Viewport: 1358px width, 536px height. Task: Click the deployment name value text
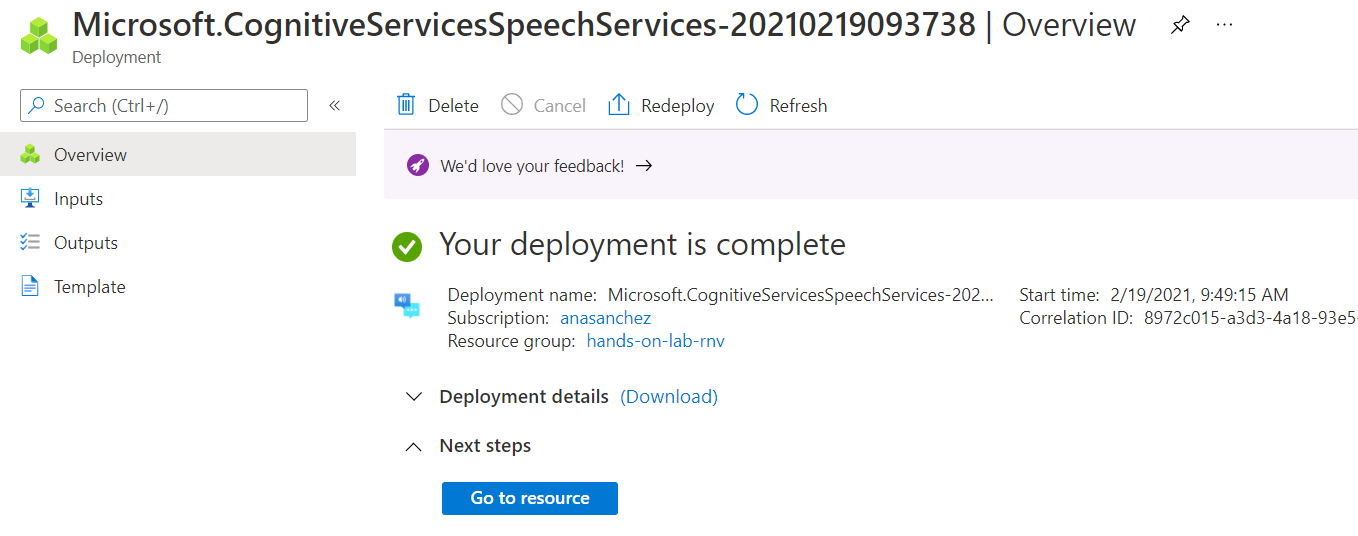(802, 295)
